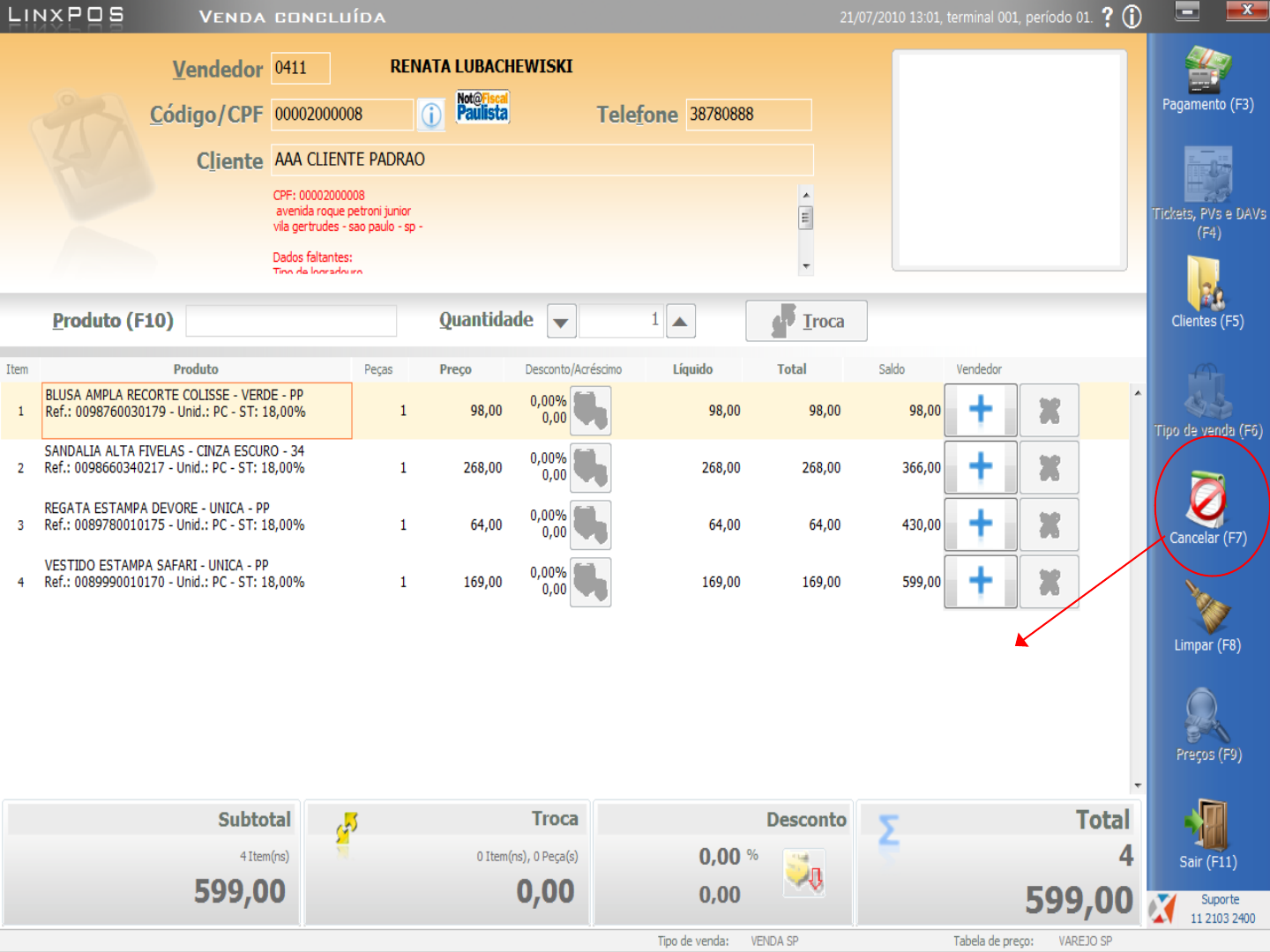The image size is (1270, 952).
Task: Edit the Telefone field 38780888
Action: tap(749, 115)
